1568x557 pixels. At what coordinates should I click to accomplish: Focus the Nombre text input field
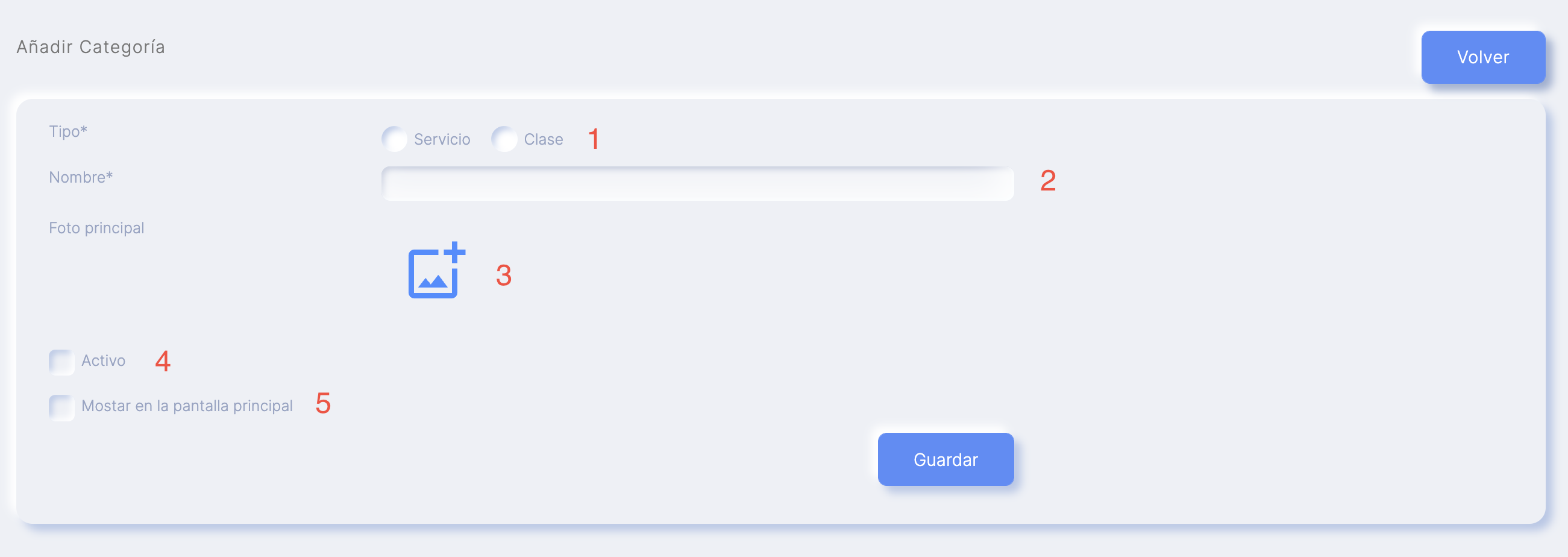pos(698,184)
